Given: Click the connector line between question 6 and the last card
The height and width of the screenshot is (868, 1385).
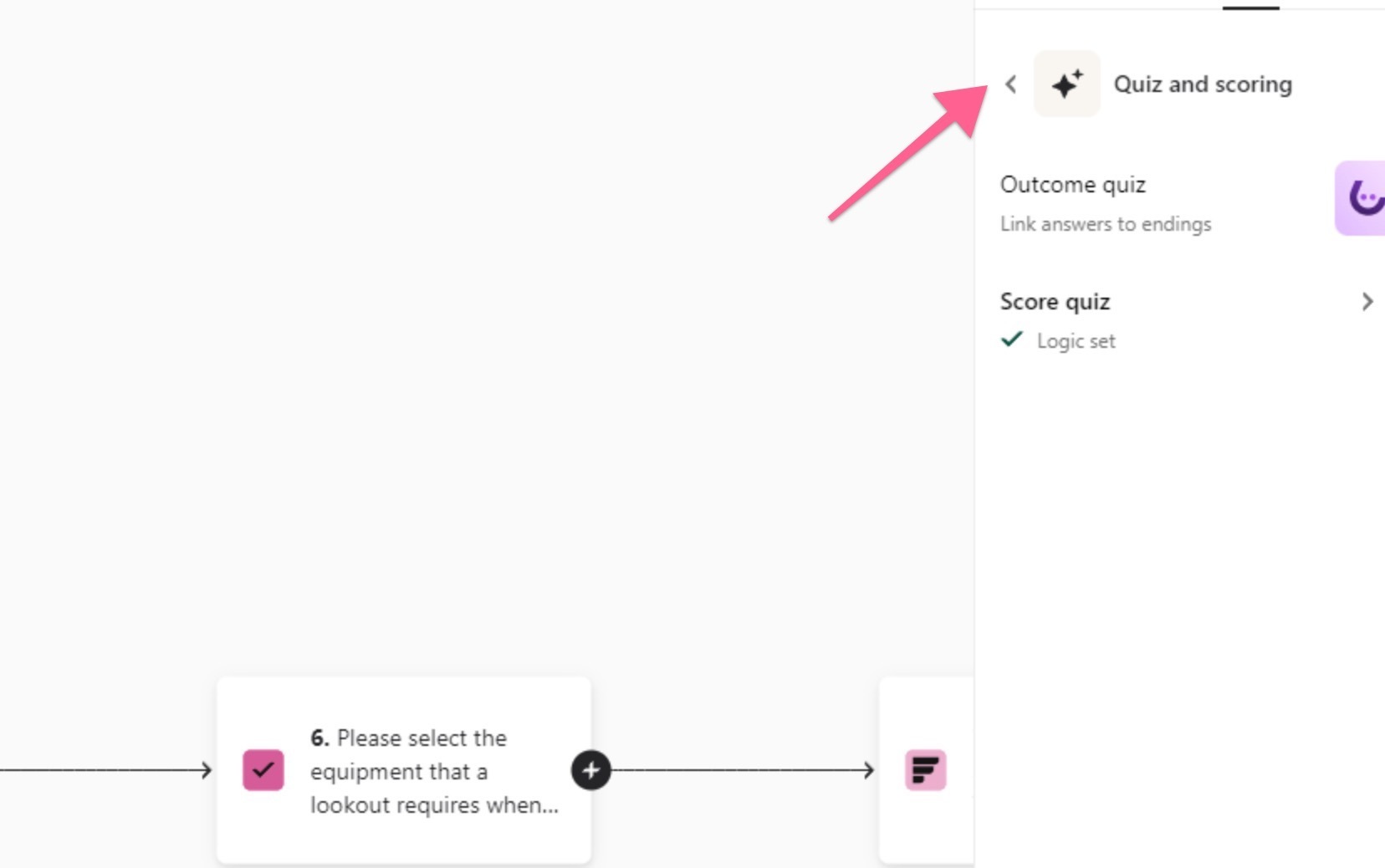Looking at the screenshot, I should click(740, 770).
